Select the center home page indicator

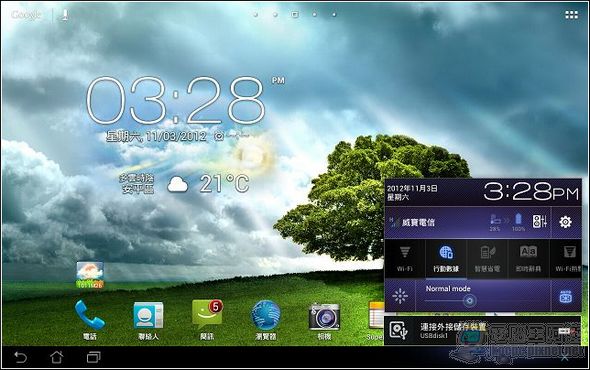[x=295, y=15]
